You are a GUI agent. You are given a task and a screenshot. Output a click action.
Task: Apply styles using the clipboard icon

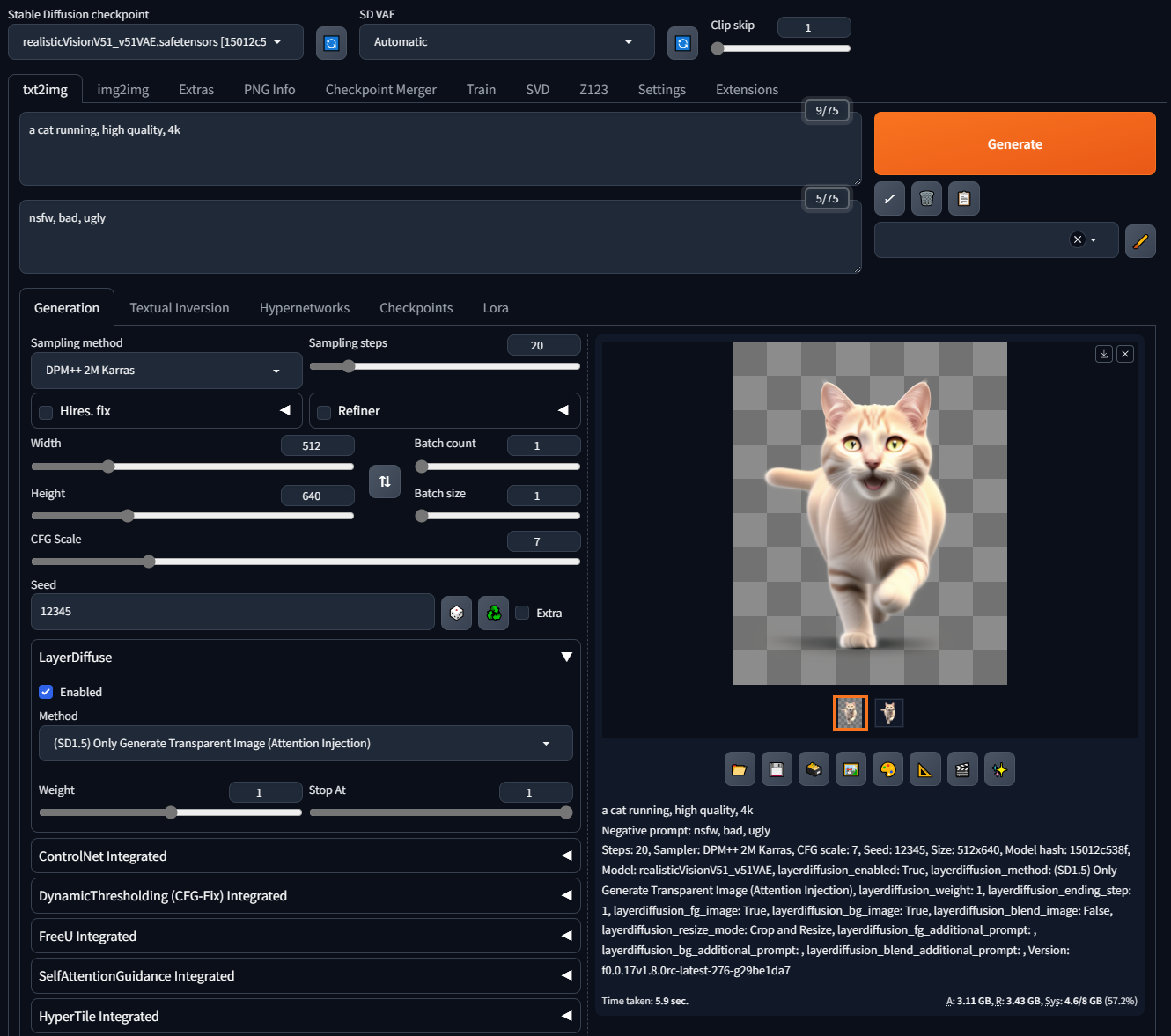click(x=964, y=199)
